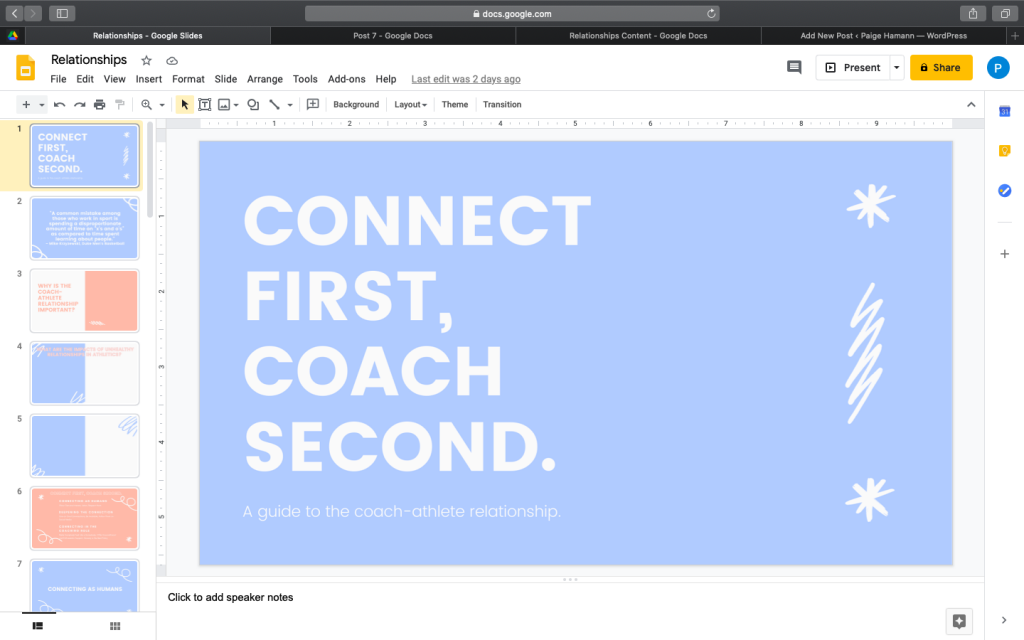Open the Help menu
The width and height of the screenshot is (1024, 640).
click(385, 79)
